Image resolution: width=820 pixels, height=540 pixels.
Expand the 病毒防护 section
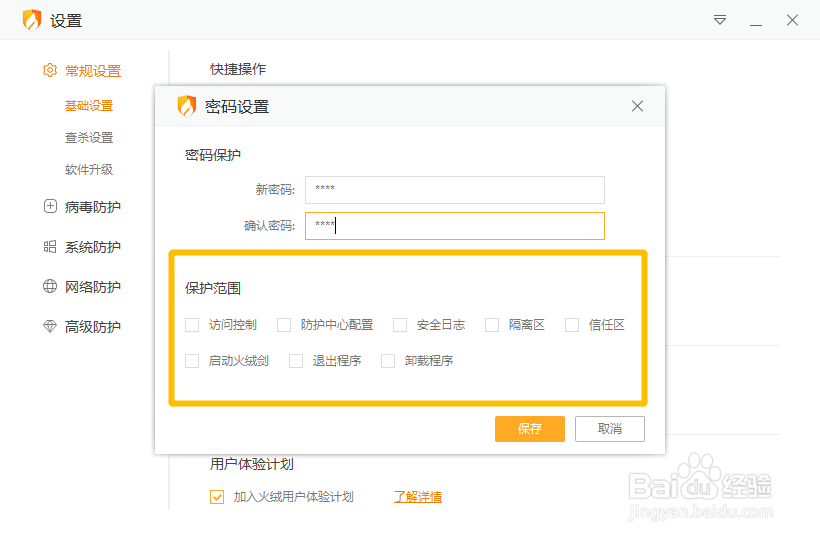[93, 207]
